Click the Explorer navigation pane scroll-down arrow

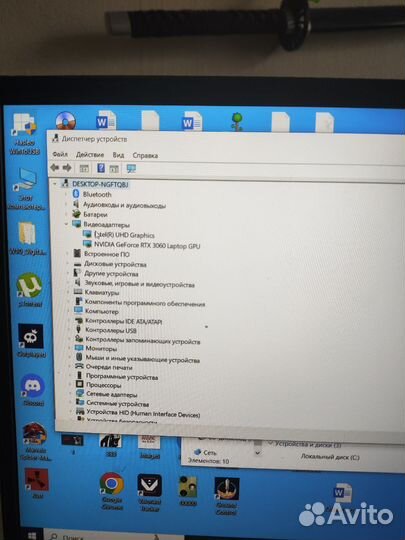click(257, 453)
